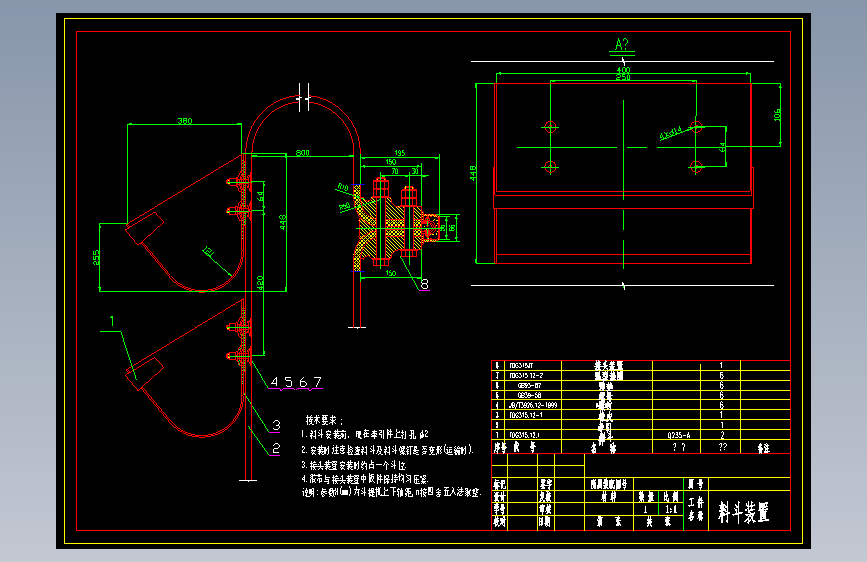
Task: Select the 30 dimension text
Action: (415, 171)
